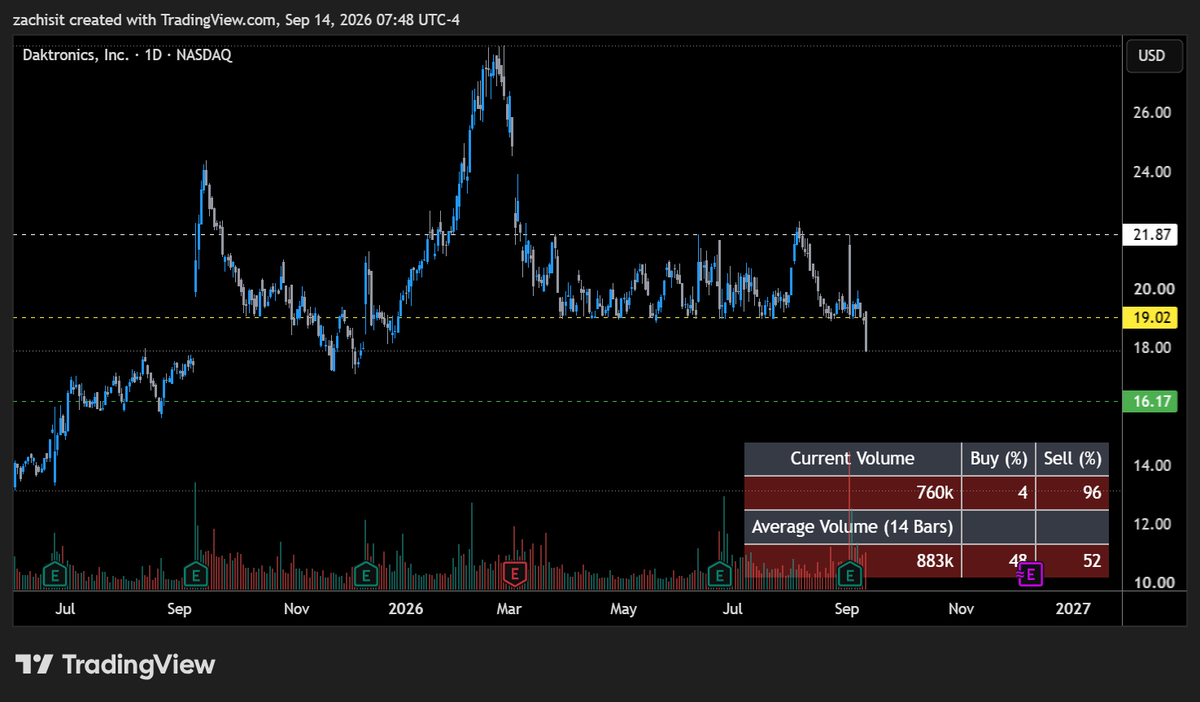Screen dimensions: 1200x702
Task: Click the 2027 time axis label
Action: pos(1074,608)
